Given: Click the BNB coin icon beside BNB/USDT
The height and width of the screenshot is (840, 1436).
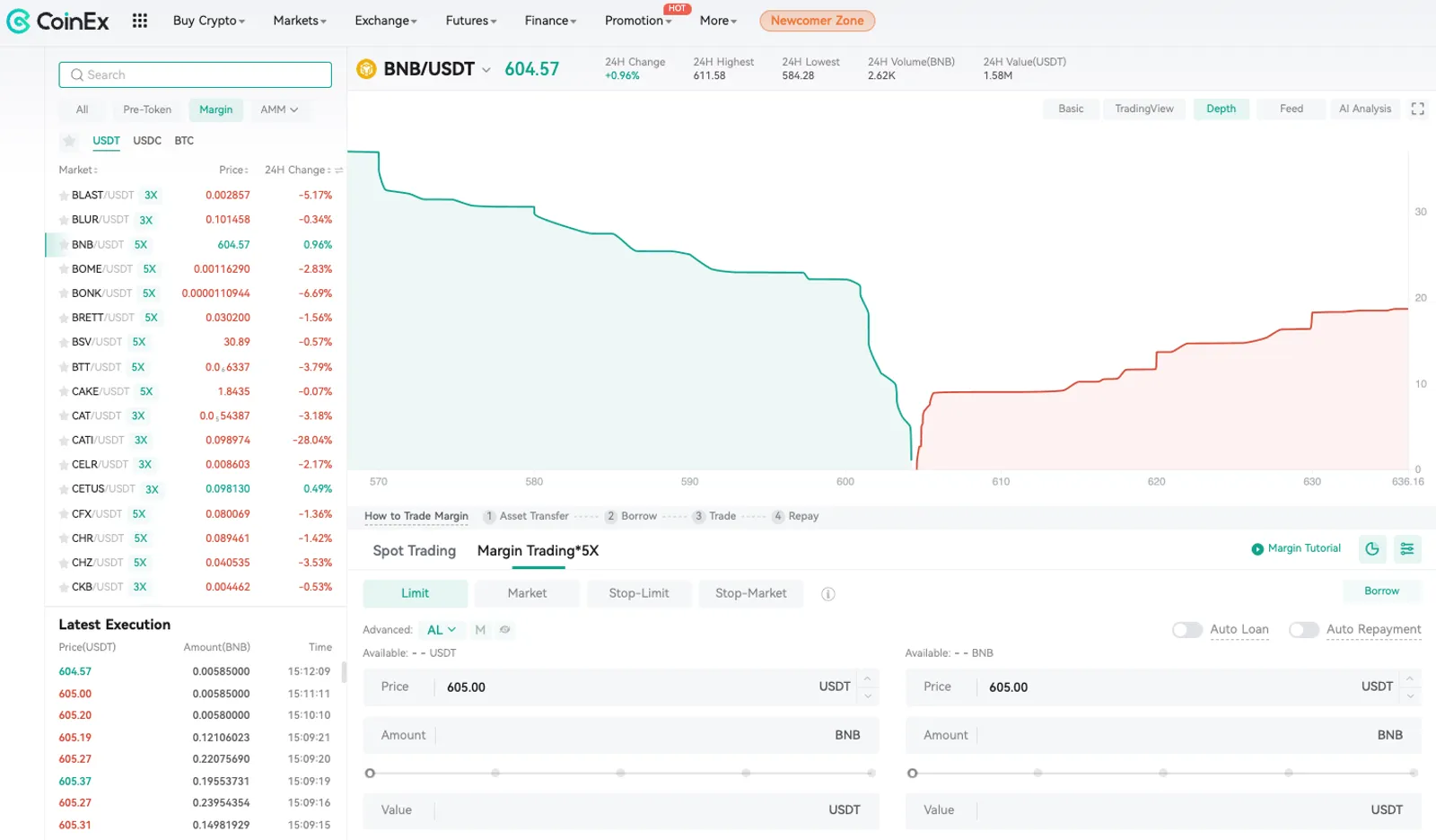Looking at the screenshot, I should pos(366,69).
